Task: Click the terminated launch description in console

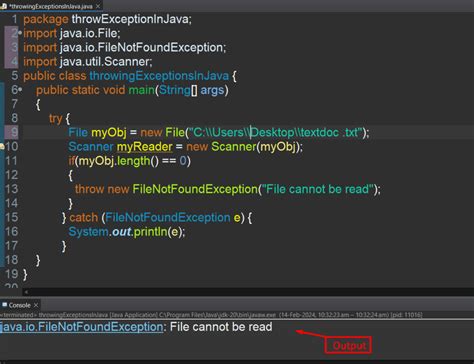Action: 211,315
